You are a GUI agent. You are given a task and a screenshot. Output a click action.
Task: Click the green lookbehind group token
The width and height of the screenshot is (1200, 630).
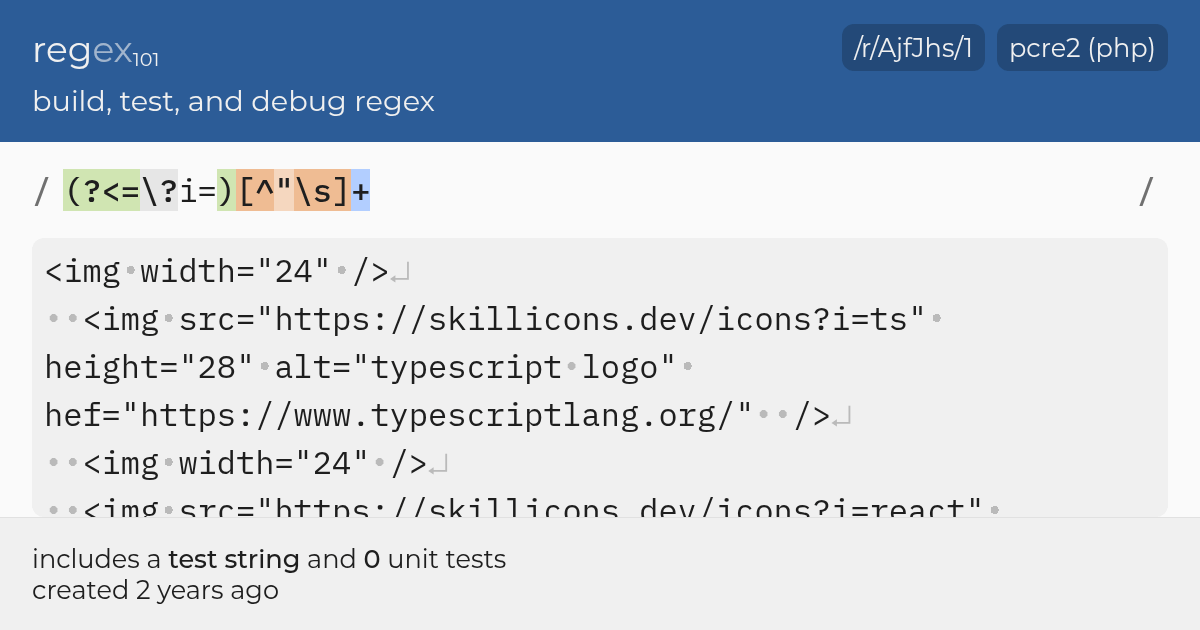click(150, 191)
